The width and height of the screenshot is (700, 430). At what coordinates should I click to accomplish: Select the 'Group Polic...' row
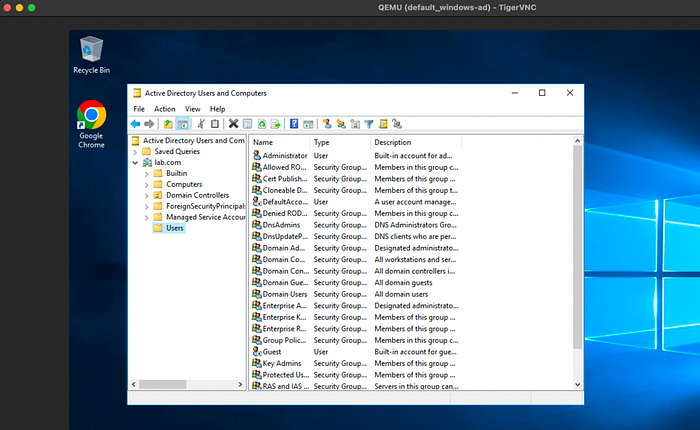point(356,340)
